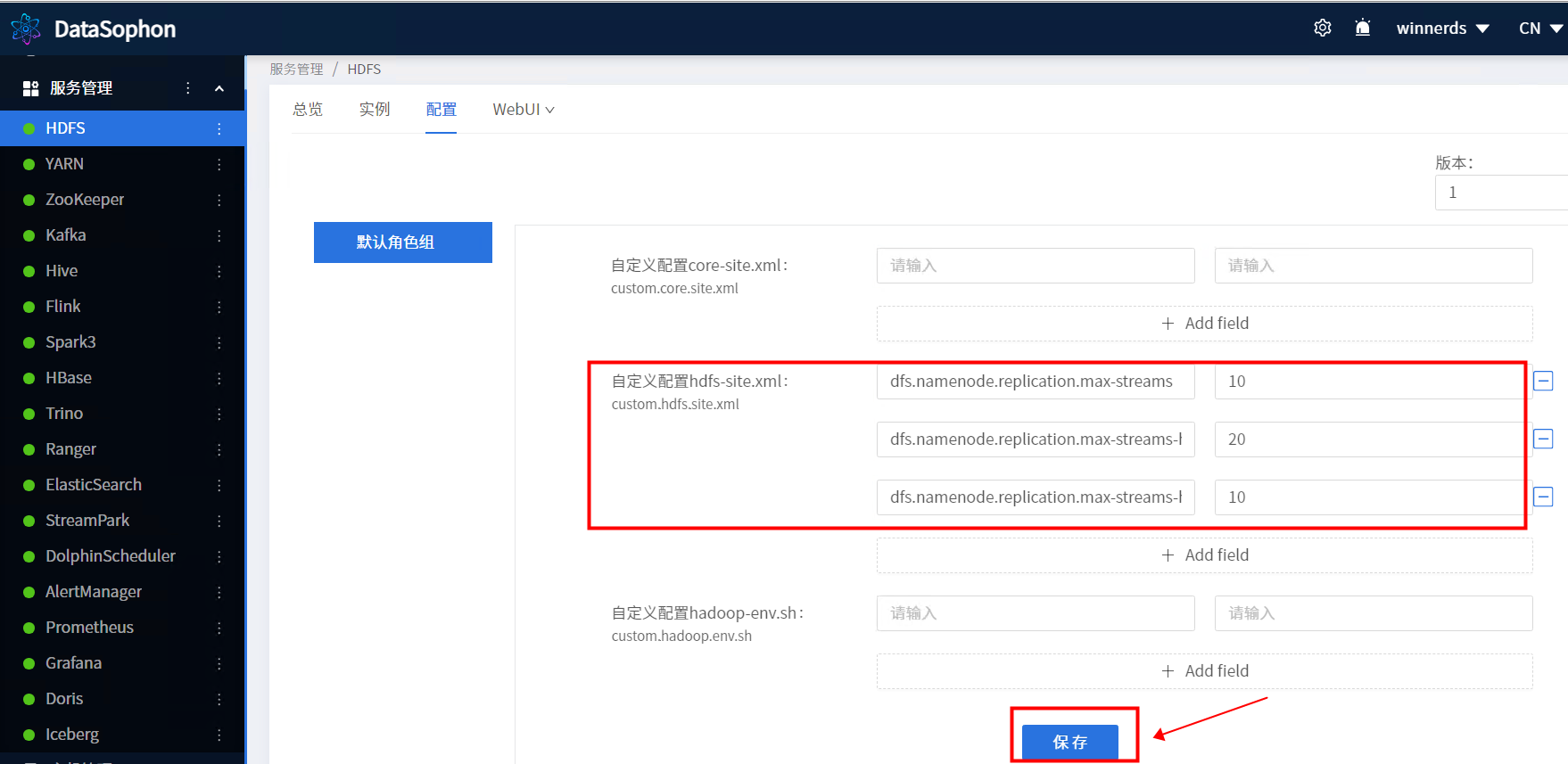Remove the row with value 20
This screenshot has height=764, width=1568.
(x=1543, y=439)
